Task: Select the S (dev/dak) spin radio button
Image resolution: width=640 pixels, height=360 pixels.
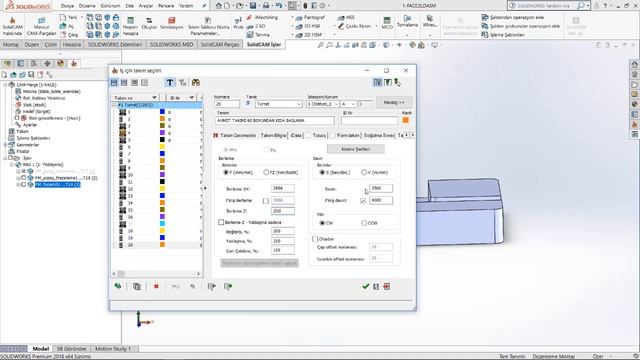Action: coord(322,173)
